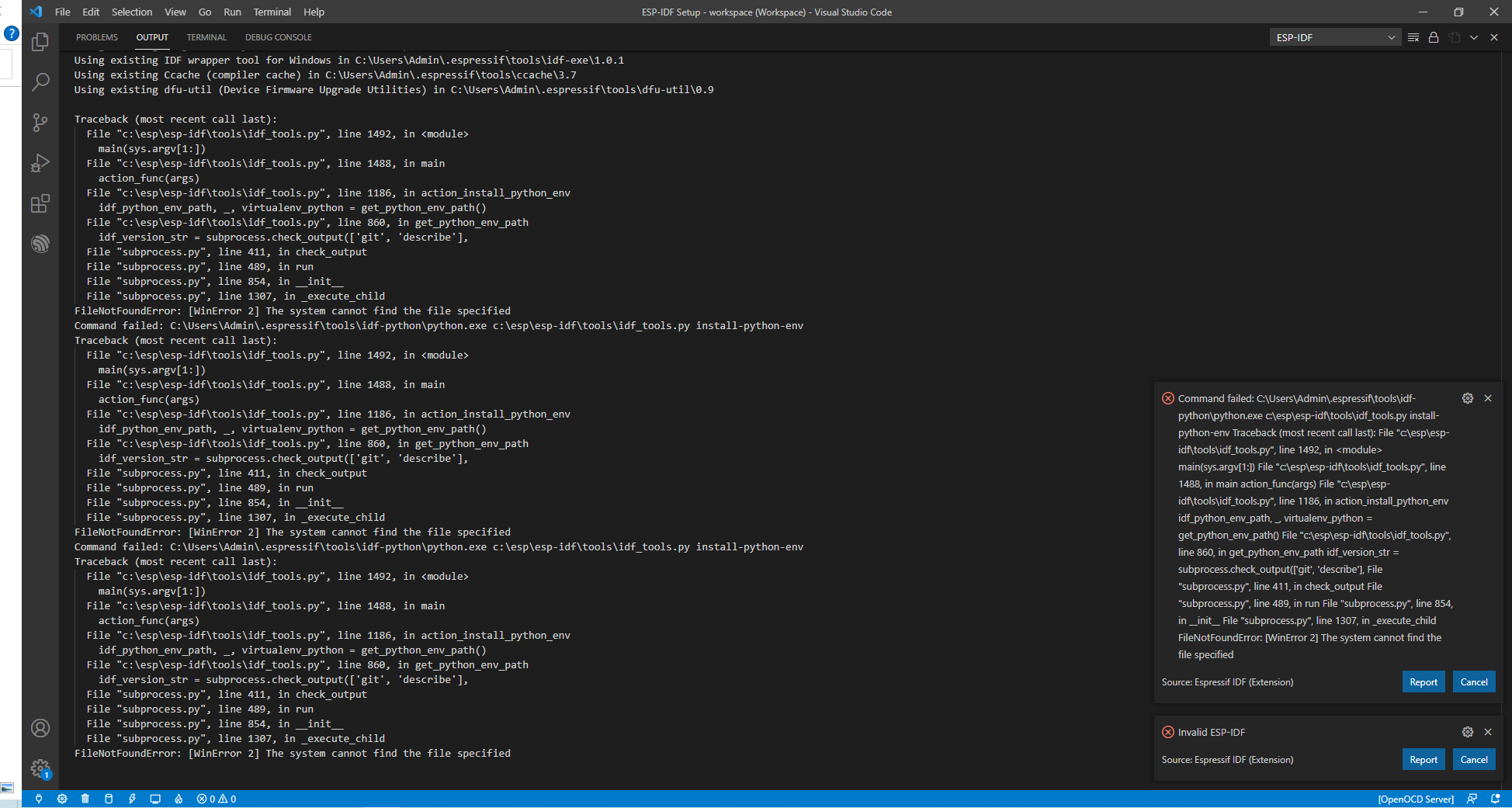Flash the device using the lightning icon

coord(131,798)
